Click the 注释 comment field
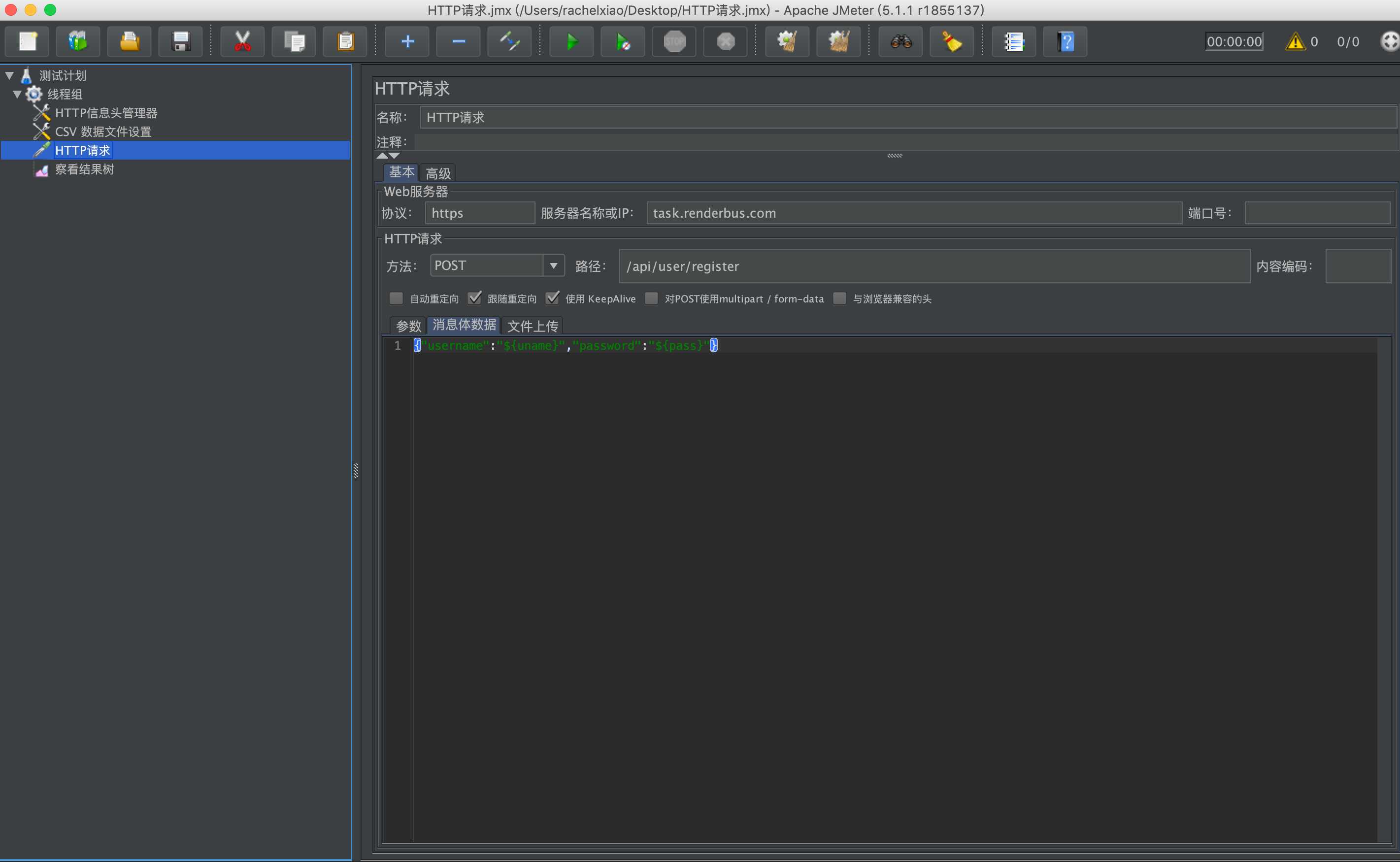Viewport: 1400px width, 862px height. tap(906, 141)
